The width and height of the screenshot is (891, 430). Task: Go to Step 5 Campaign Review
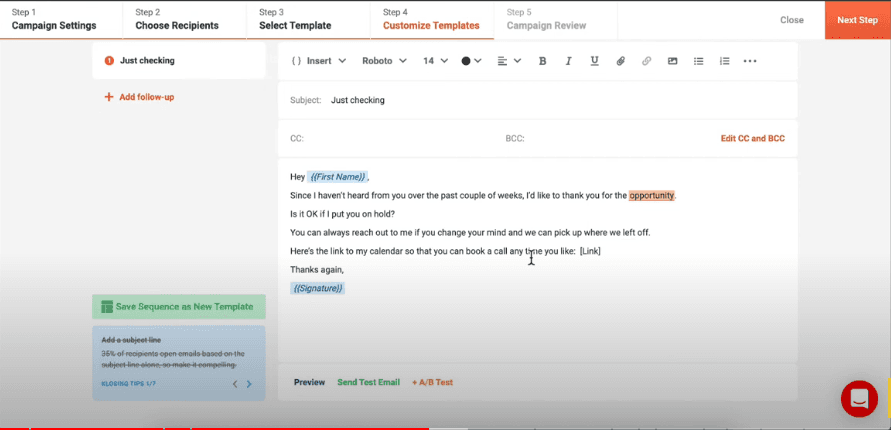[556, 20]
